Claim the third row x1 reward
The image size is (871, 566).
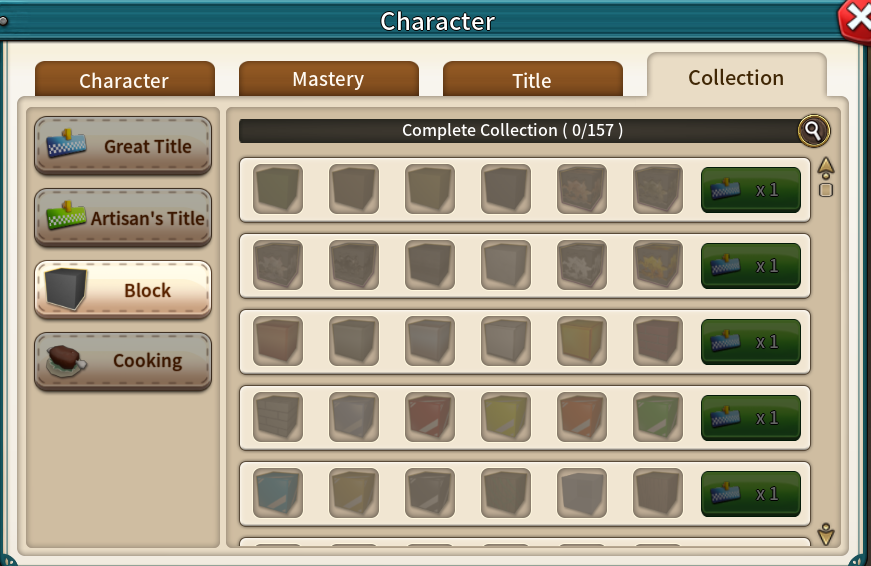click(x=750, y=342)
